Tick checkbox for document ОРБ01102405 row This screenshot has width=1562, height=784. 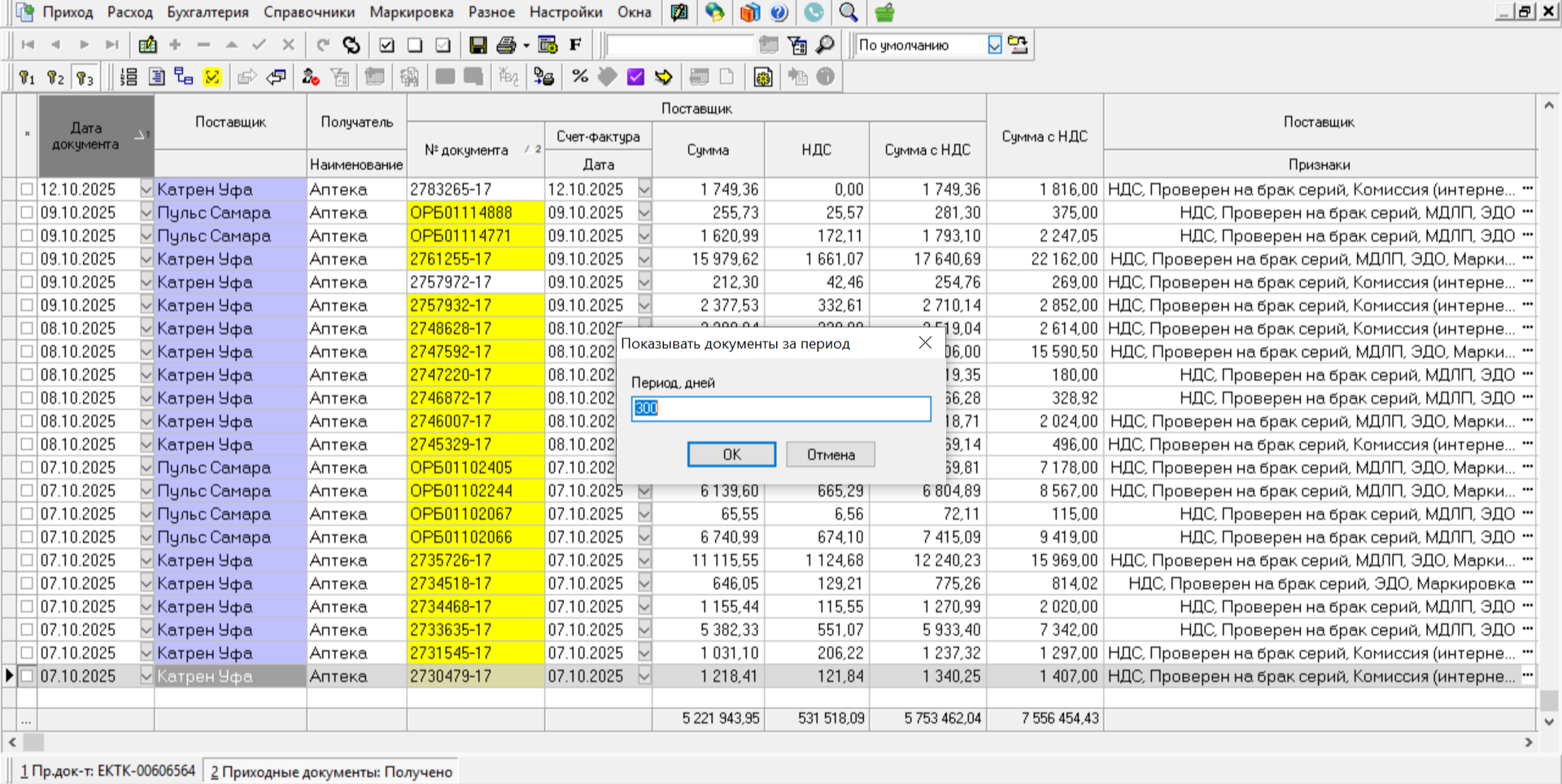point(27,468)
